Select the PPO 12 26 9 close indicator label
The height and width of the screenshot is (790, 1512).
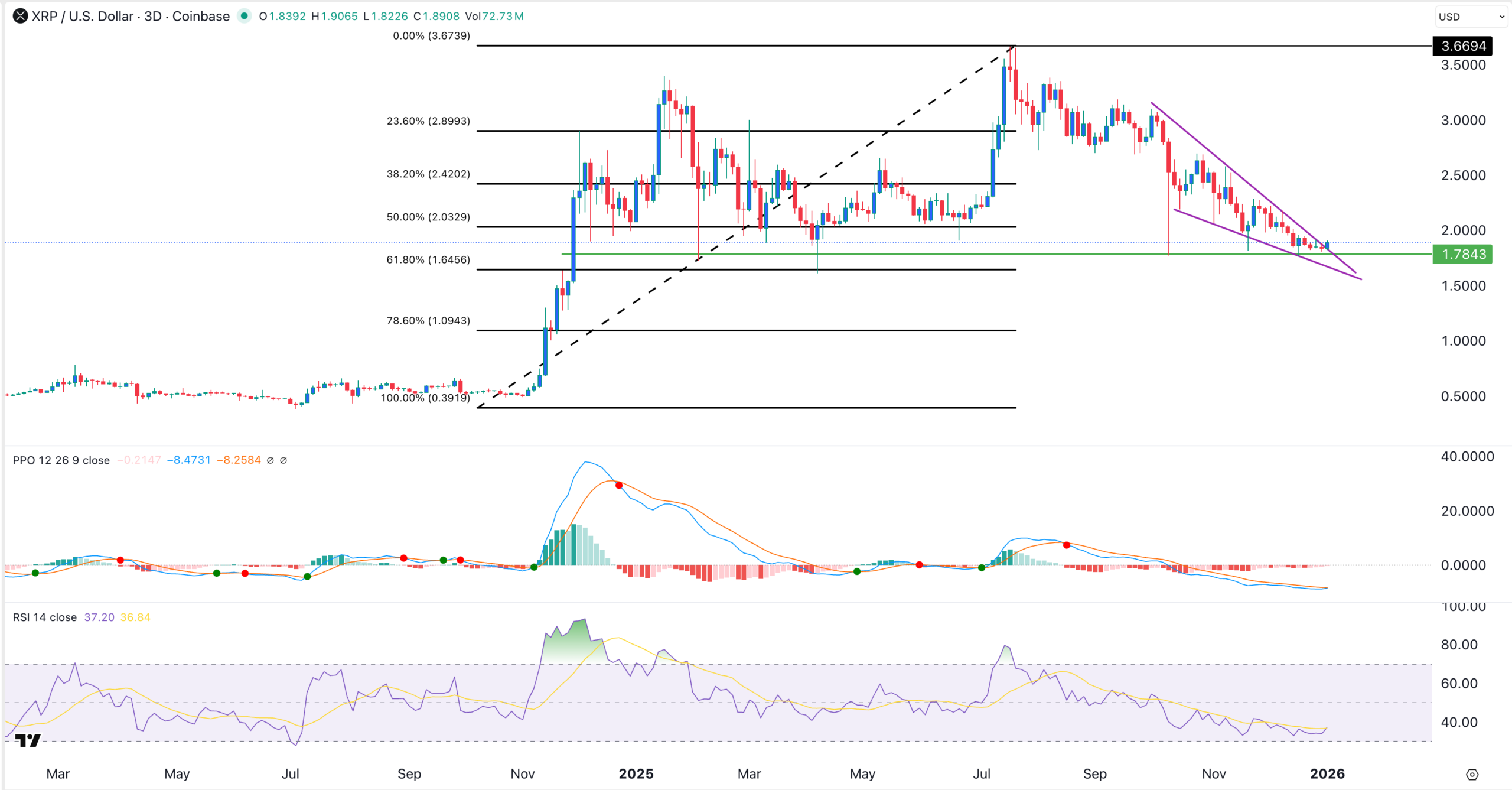(61, 460)
